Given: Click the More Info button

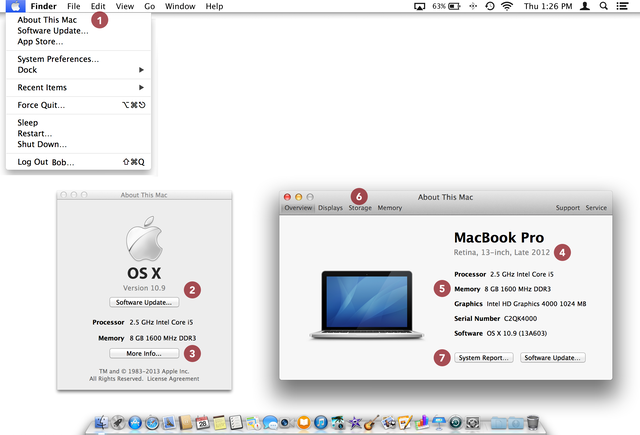Looking at the screenshot, I should (144, 353).
